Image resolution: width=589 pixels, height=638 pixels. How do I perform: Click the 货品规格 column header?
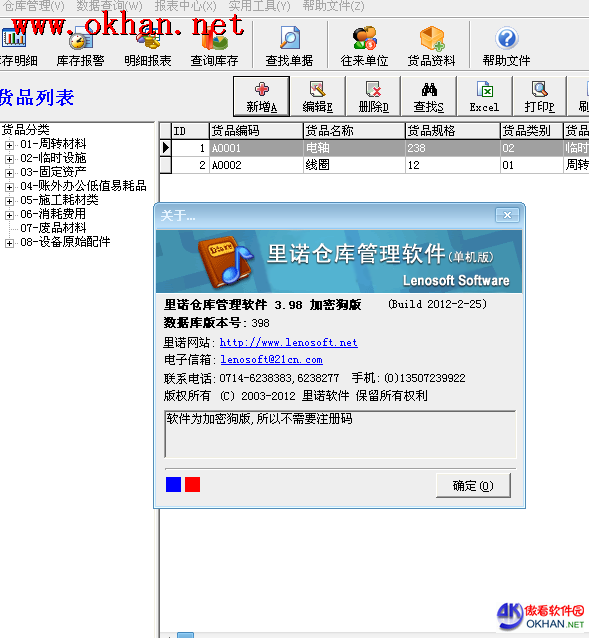coord(453,131)
